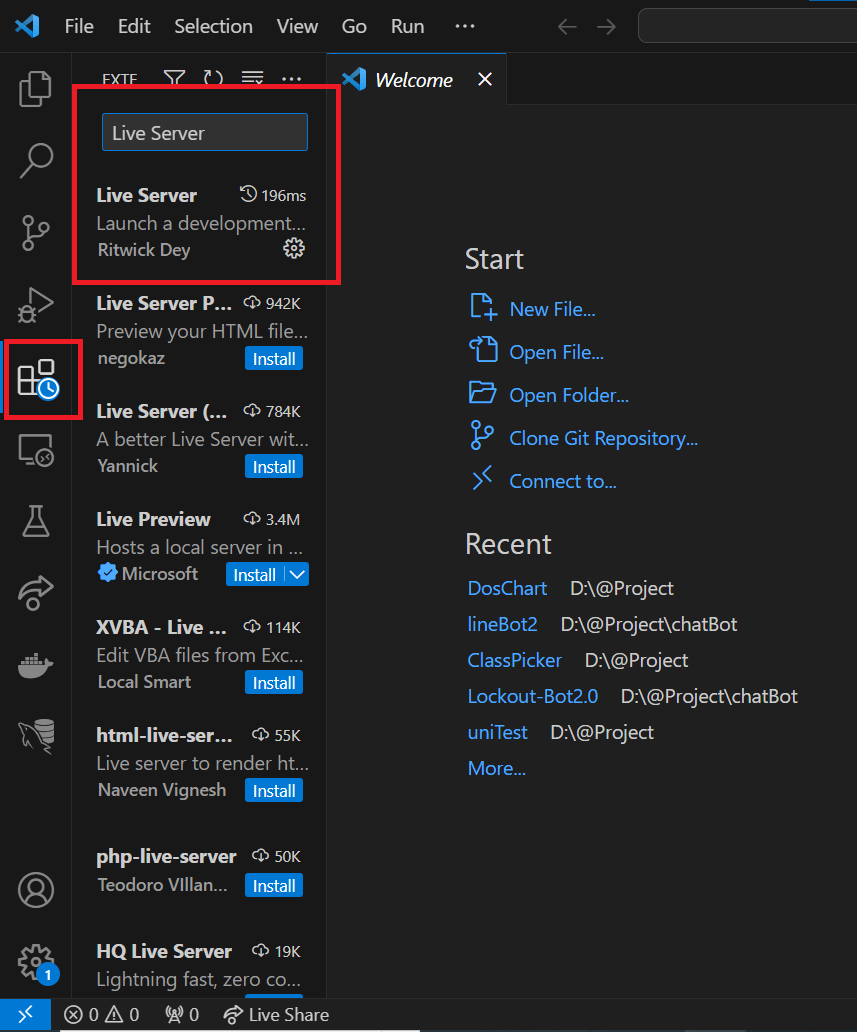857x1032 pixels.
Task: Open the Run and Debug view
Action: coord(36,305)
